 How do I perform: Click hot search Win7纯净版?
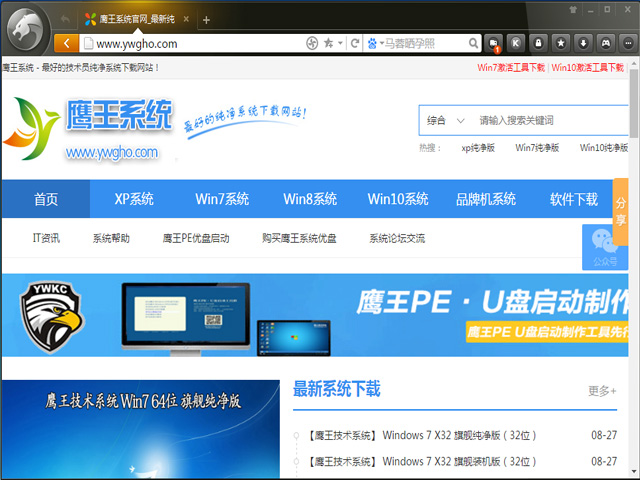click(537, 148)
